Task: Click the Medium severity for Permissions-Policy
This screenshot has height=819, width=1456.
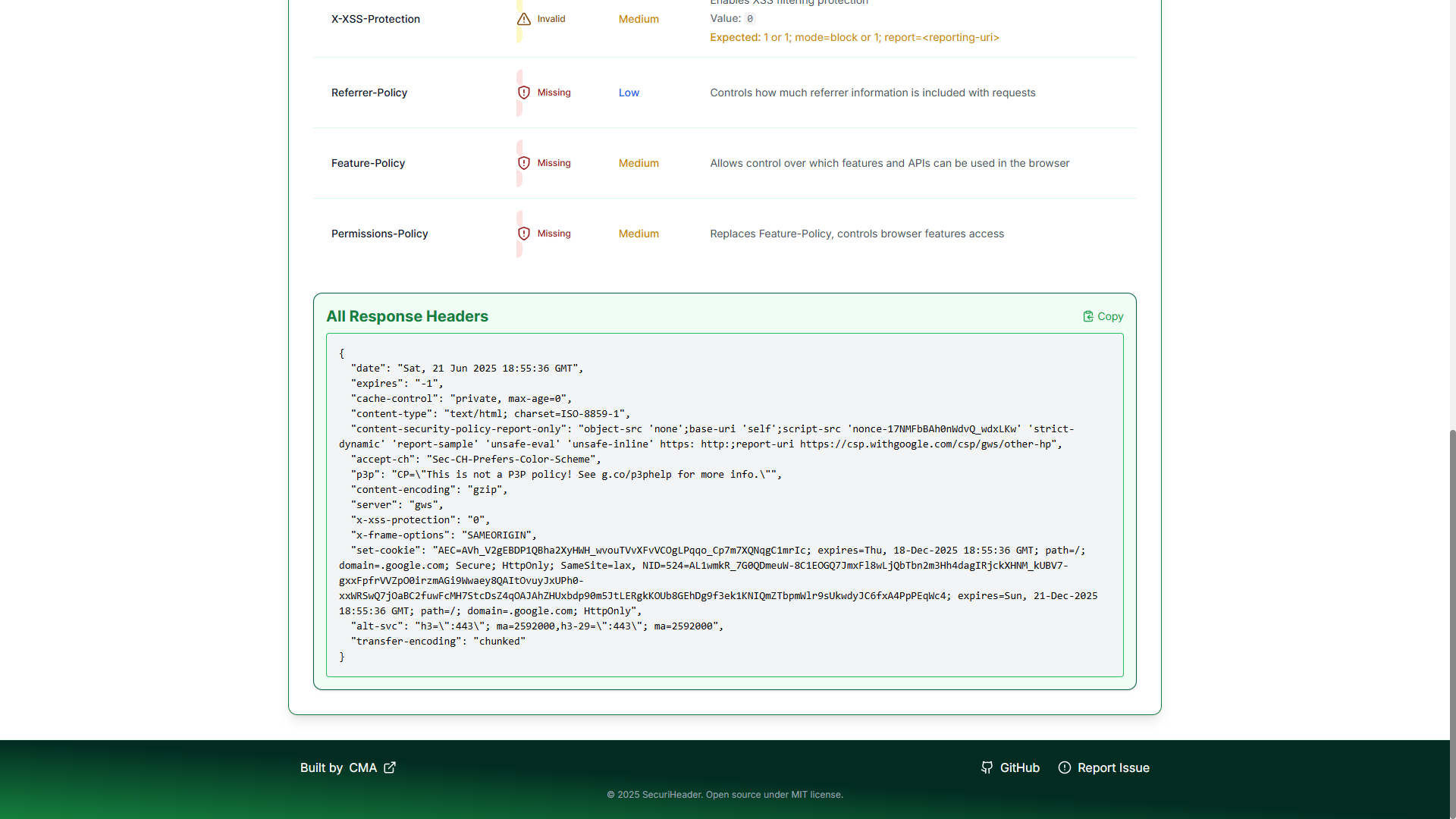Action: [639, 234]
